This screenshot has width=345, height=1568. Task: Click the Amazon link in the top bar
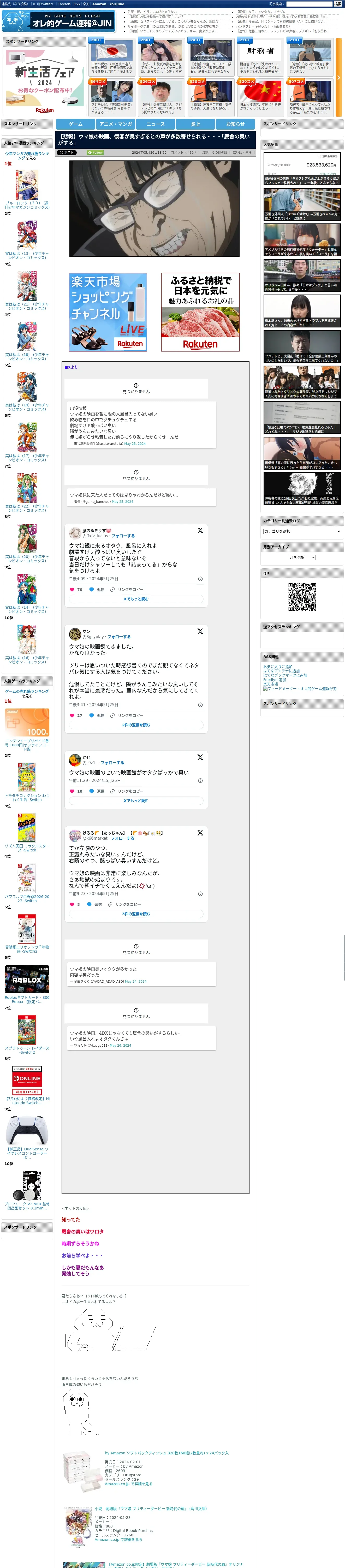(99, 4)
